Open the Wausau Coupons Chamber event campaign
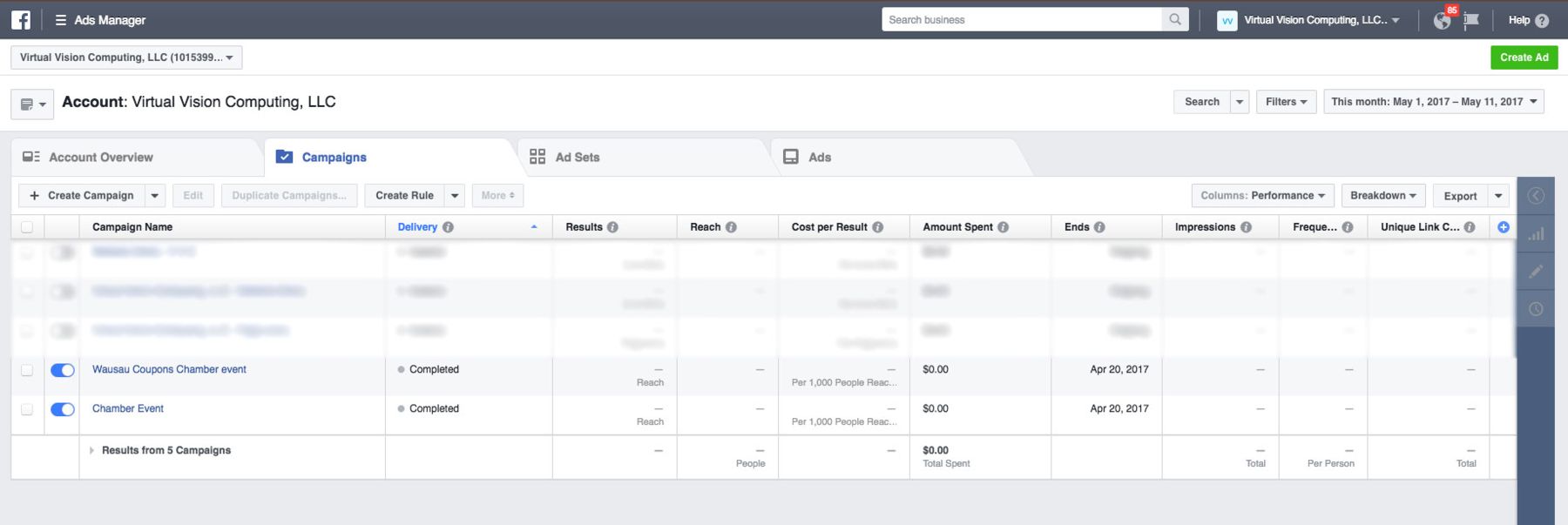This screenshot has height=525, width=1568. [169, 370]
